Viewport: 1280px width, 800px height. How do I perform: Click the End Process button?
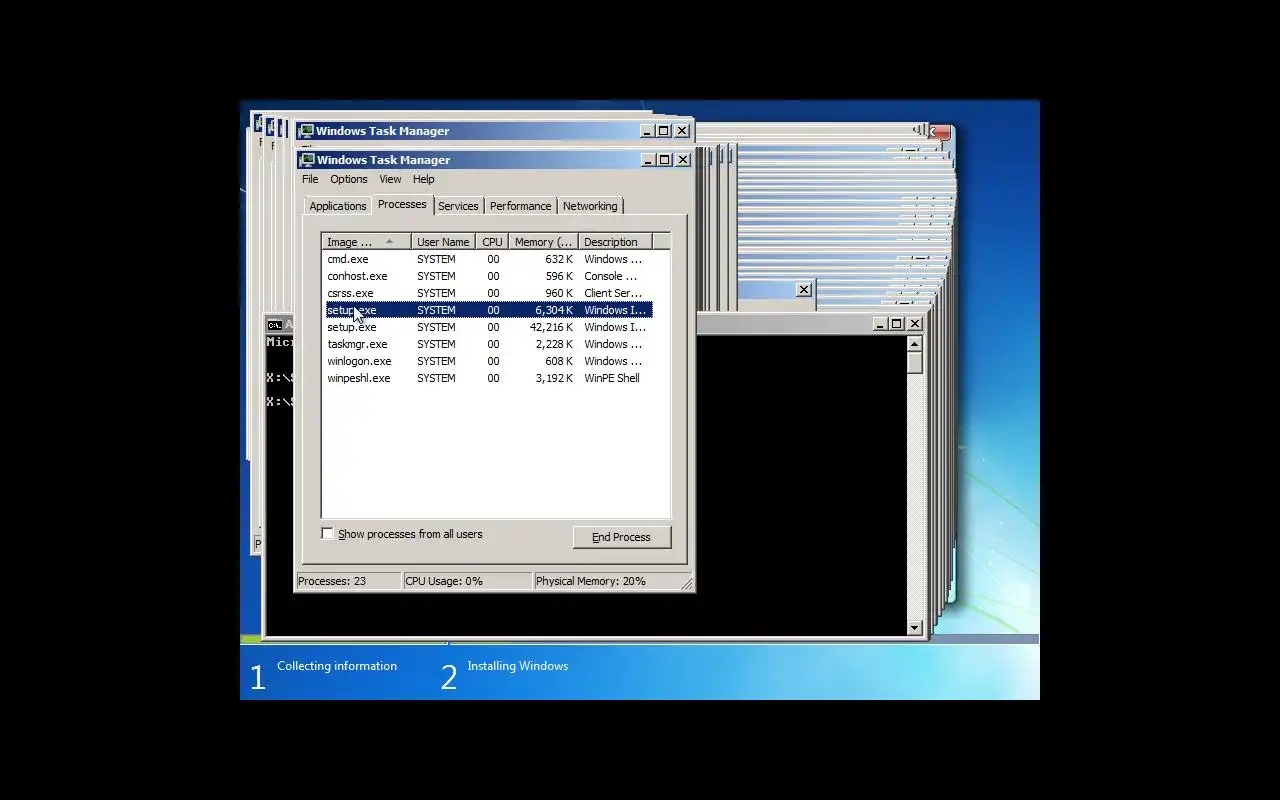point(621,537)
